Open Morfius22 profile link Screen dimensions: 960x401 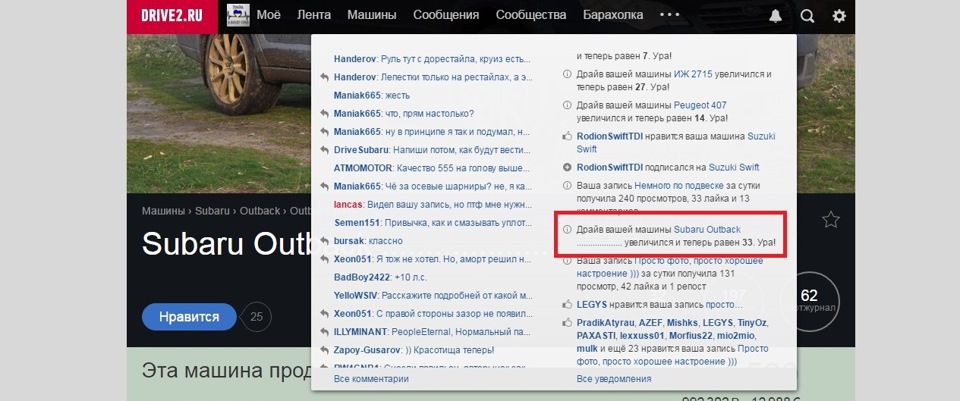(689, 336)
